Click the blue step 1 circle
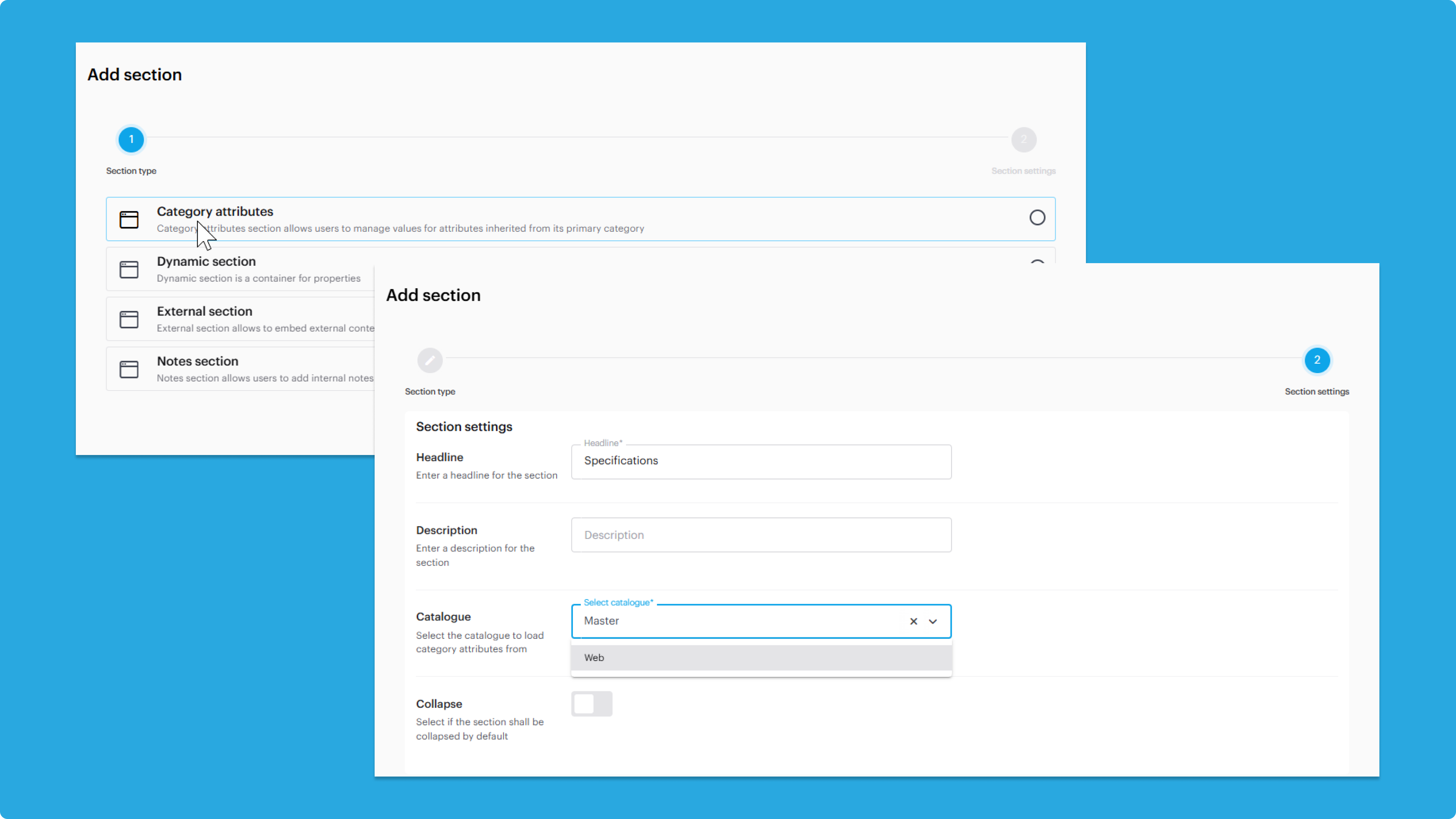This screenshot has height=819, width=1456. click(131, 140)
